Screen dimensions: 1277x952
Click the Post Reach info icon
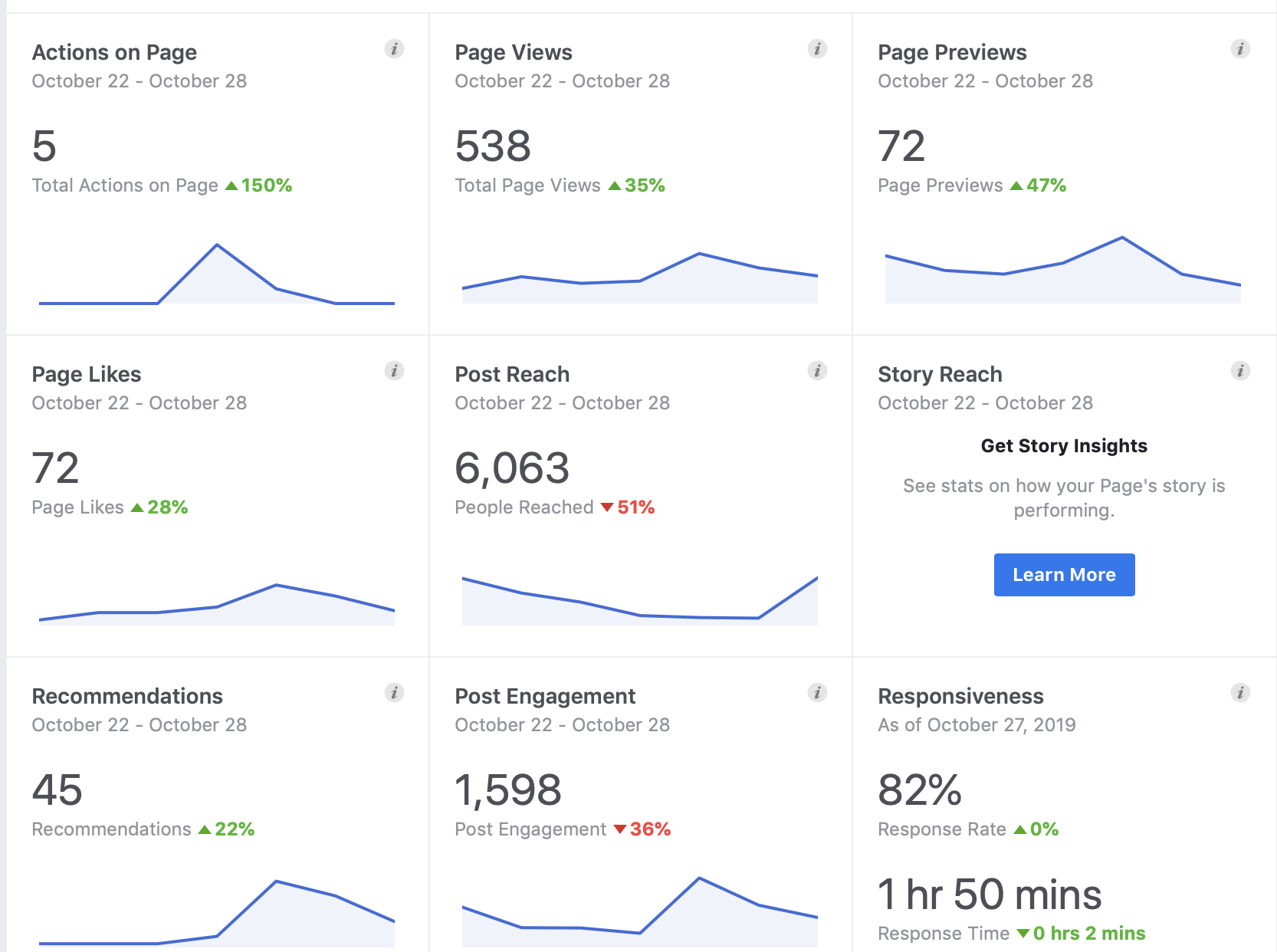[x=817, y=371]
